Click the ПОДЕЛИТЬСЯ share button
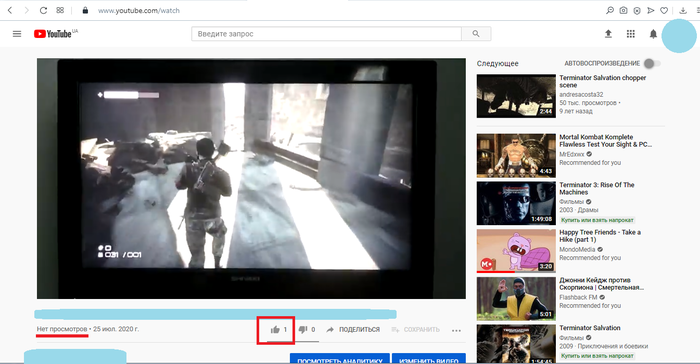 click(x=353, y=330)
